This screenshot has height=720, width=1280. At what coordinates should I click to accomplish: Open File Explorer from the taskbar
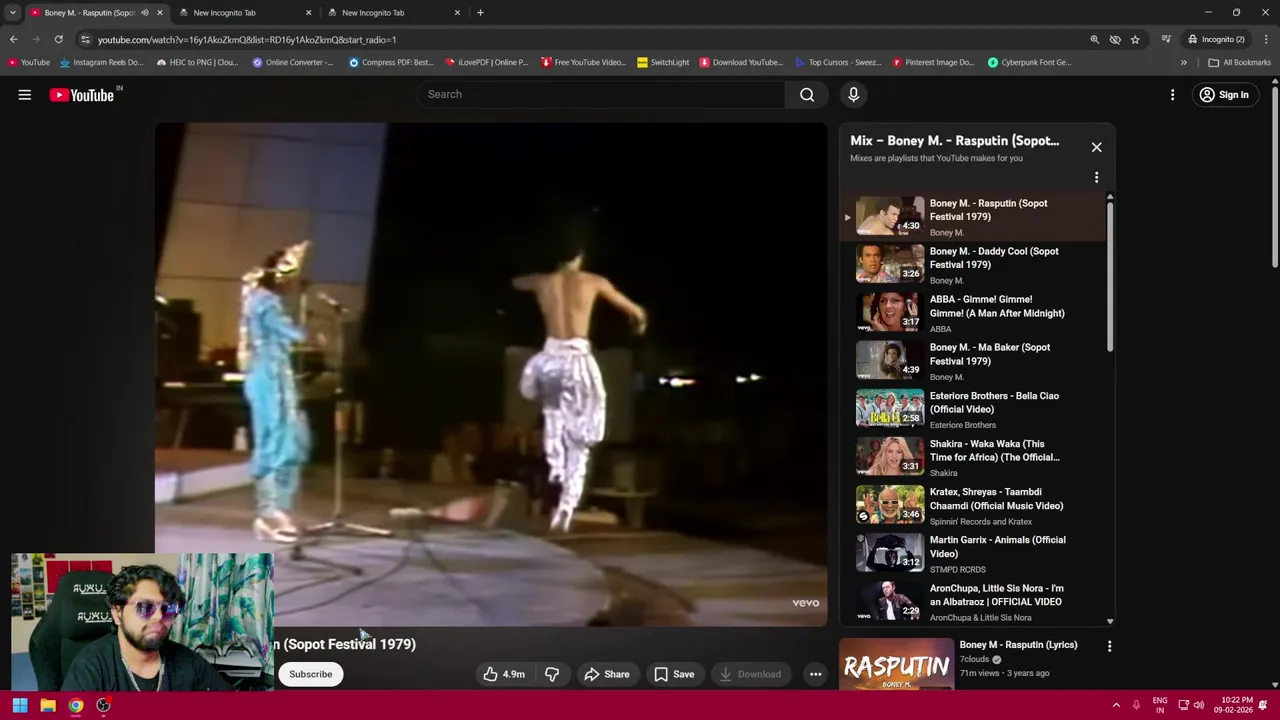(x=47, y=705)
